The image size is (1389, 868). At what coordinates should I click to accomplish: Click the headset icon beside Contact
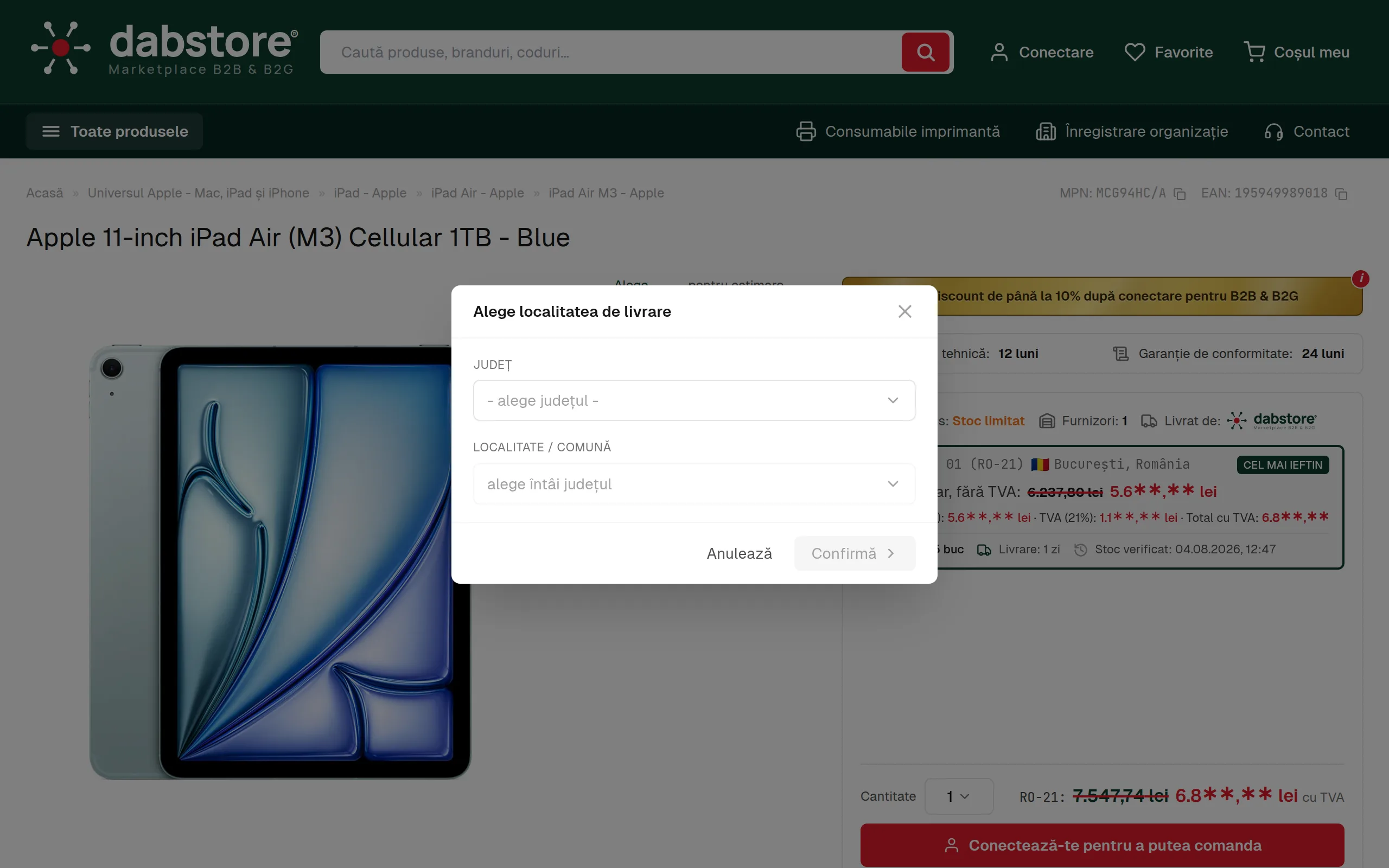coord(1273,131)
